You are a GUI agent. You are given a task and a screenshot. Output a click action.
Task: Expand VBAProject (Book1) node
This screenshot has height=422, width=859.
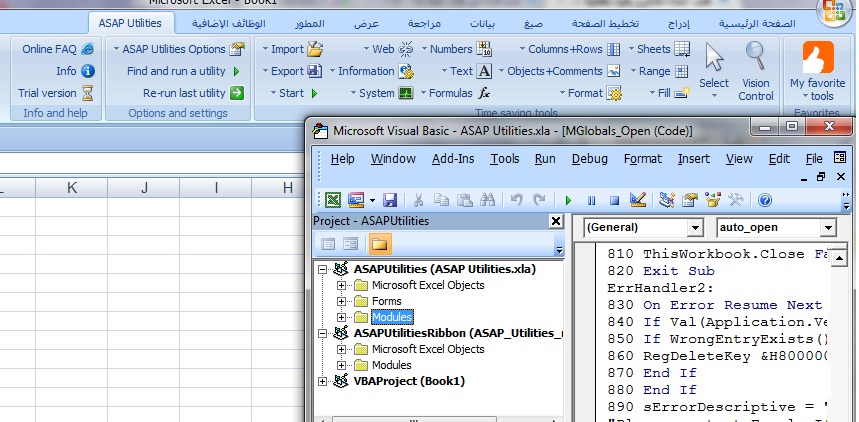point(323,381)
